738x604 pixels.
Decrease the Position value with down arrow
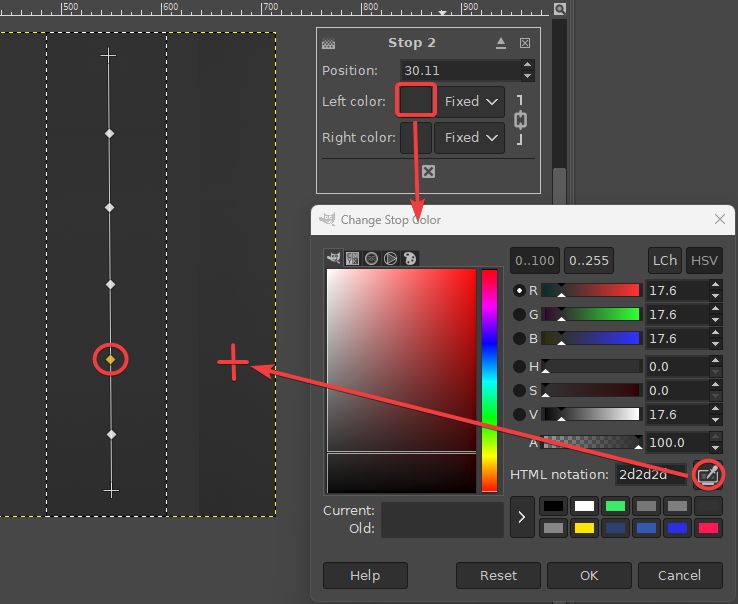(x=528, y=76)
